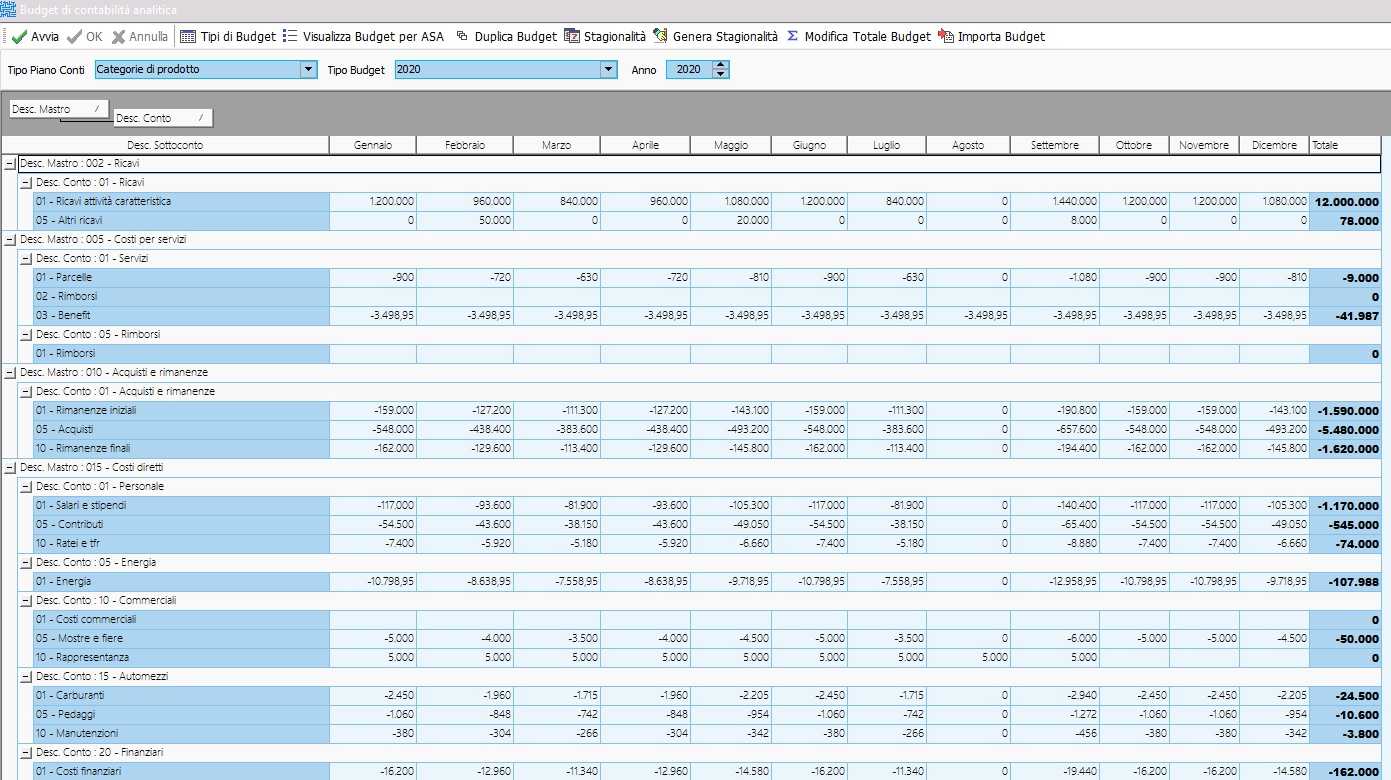Click the Importa Budget icon
This screenshot has height=780, width=1391.
946,37
